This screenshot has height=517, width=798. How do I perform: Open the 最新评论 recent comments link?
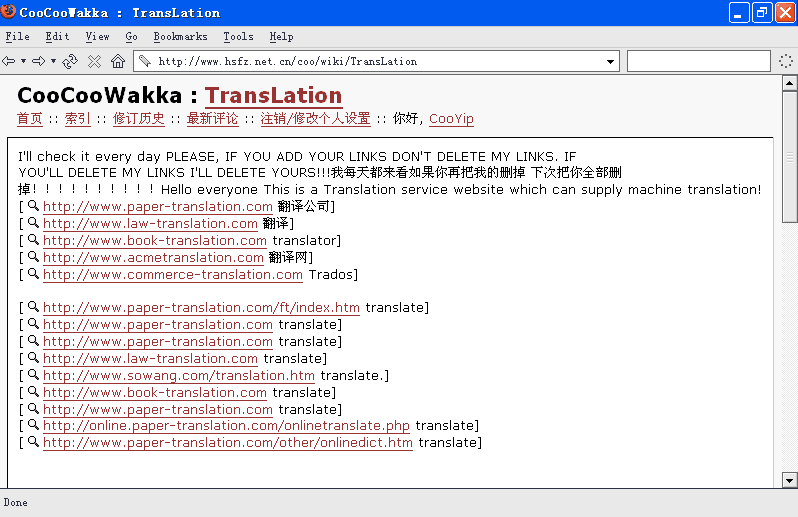click(212, 119)
